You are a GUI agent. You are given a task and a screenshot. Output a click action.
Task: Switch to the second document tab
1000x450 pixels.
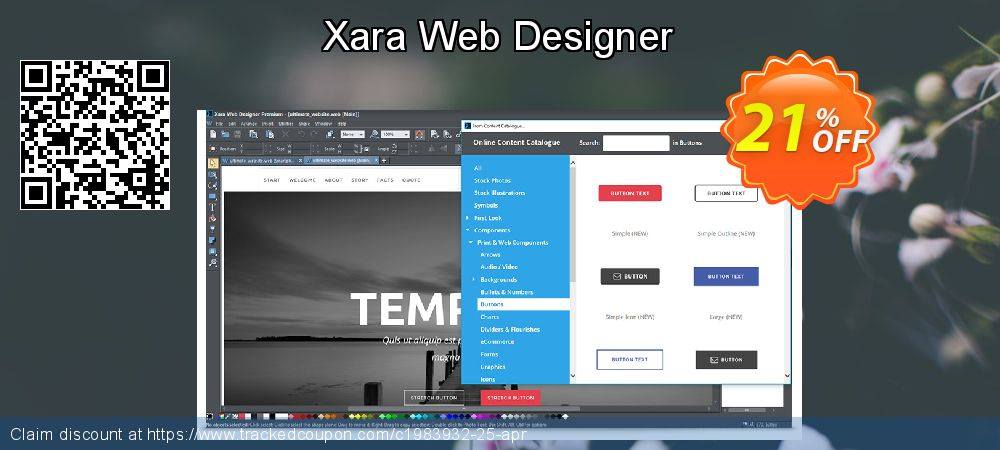click(x=339, y=161)
